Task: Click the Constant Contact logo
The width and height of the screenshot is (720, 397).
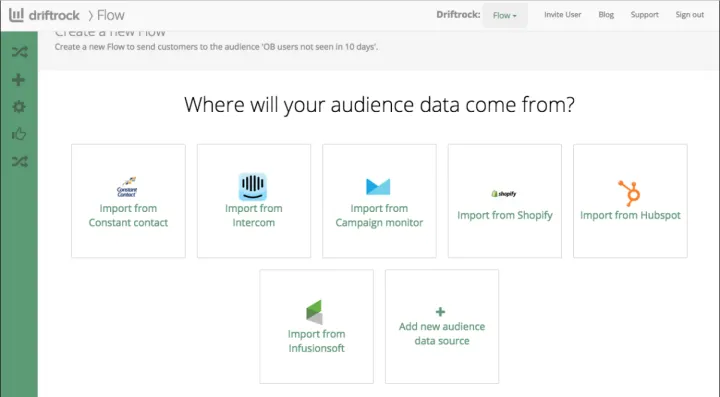Action: [x=127, y=187]
